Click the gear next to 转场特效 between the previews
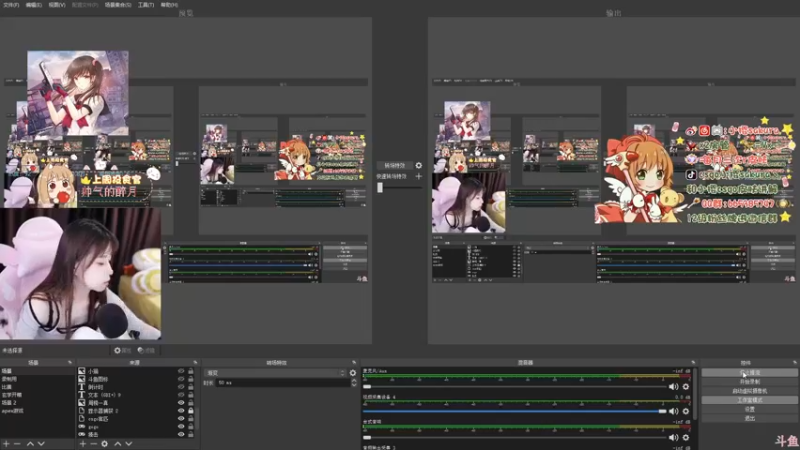 419,165
